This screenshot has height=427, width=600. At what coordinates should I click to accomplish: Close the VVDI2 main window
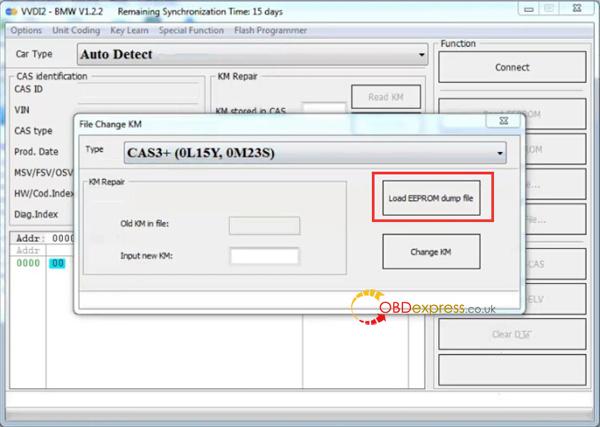coord(577,9)
